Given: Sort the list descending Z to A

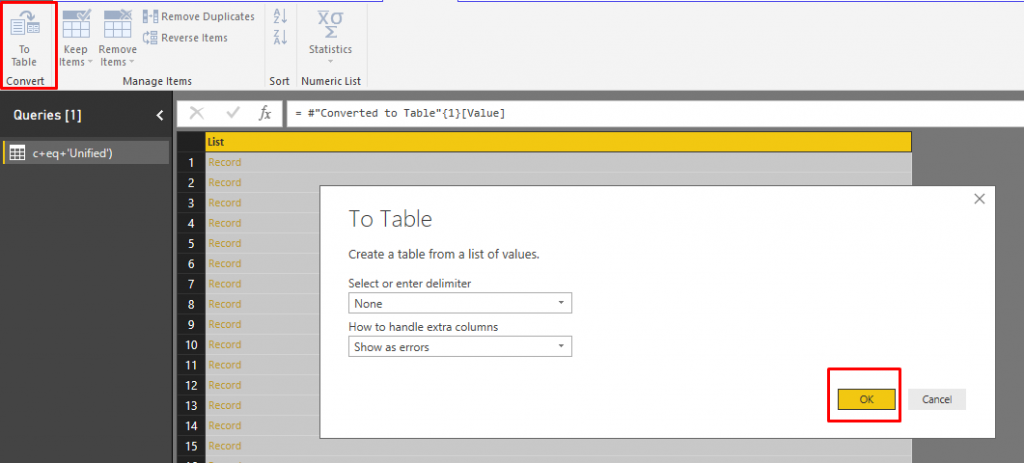Looking at the screenshot, I should click(x=280, y=38).
